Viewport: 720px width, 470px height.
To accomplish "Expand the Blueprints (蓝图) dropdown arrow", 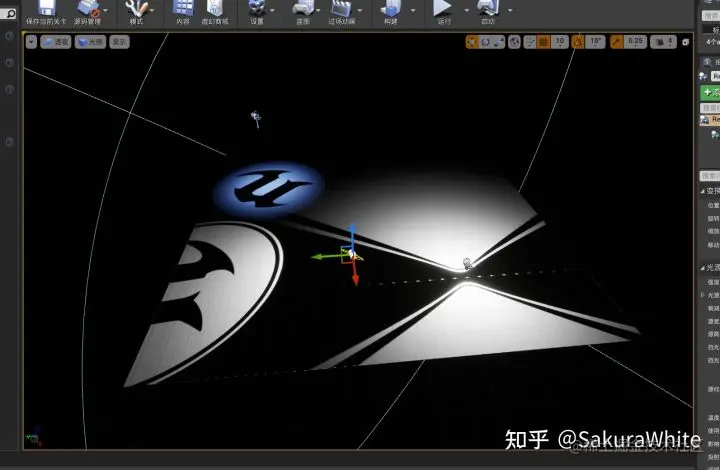I will (318, 10).
